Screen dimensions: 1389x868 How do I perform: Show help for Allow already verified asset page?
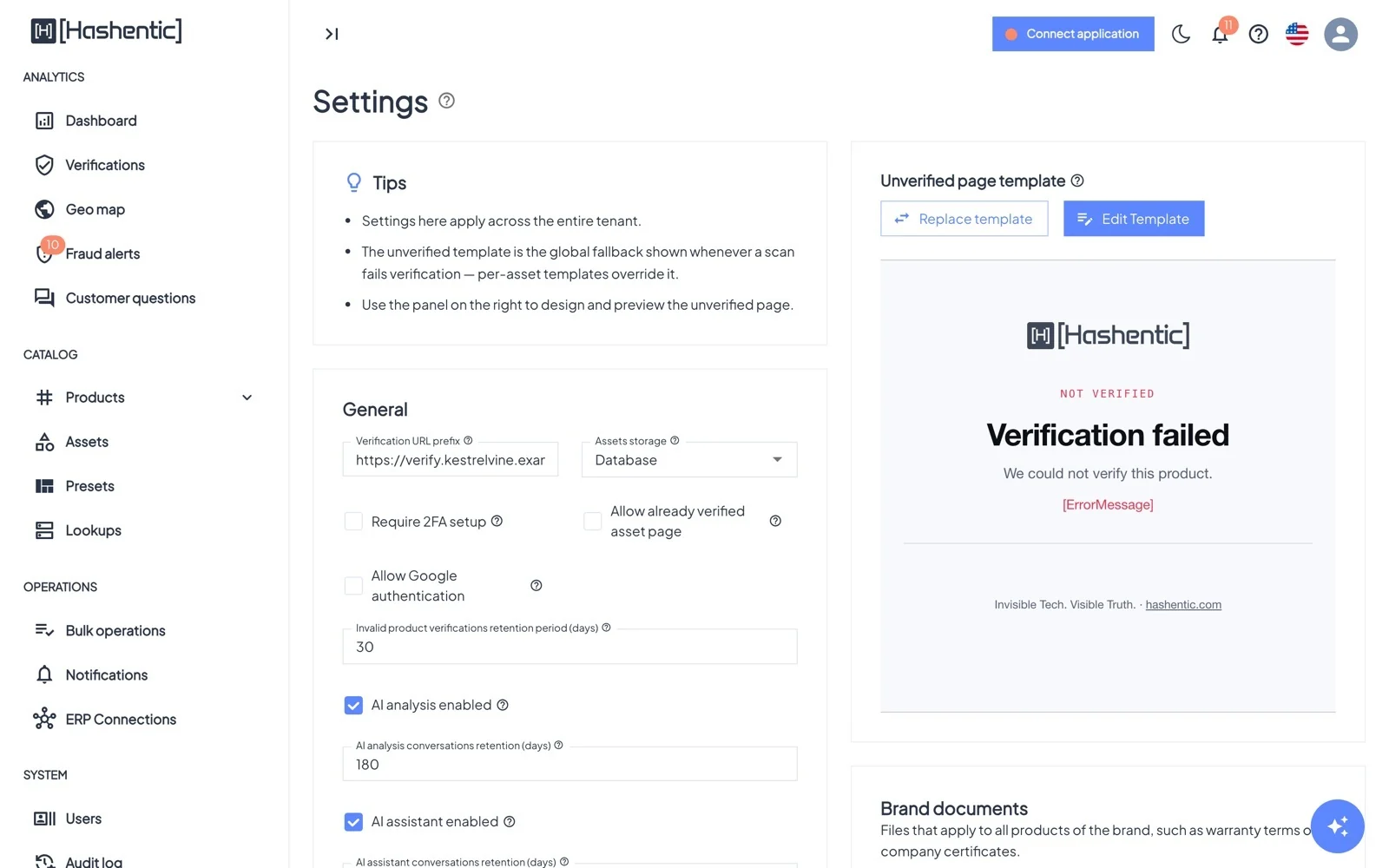tap(775, 521)
